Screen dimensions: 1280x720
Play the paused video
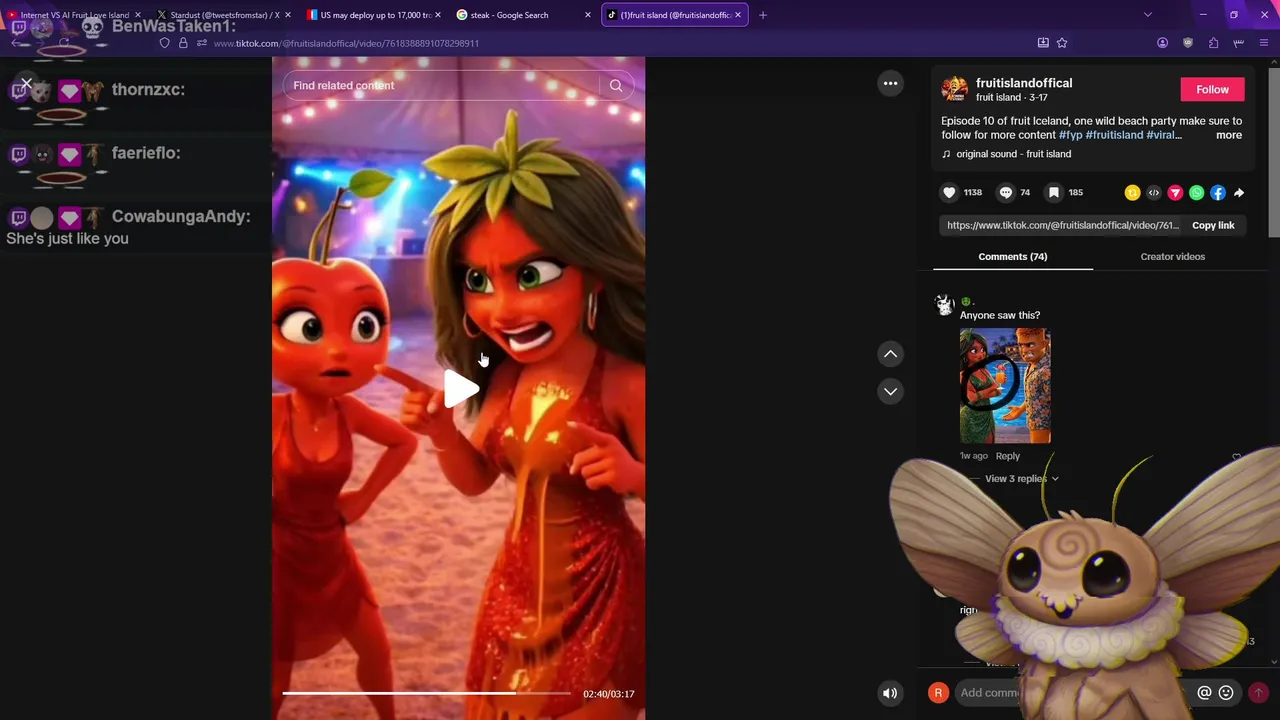point(460,390)
